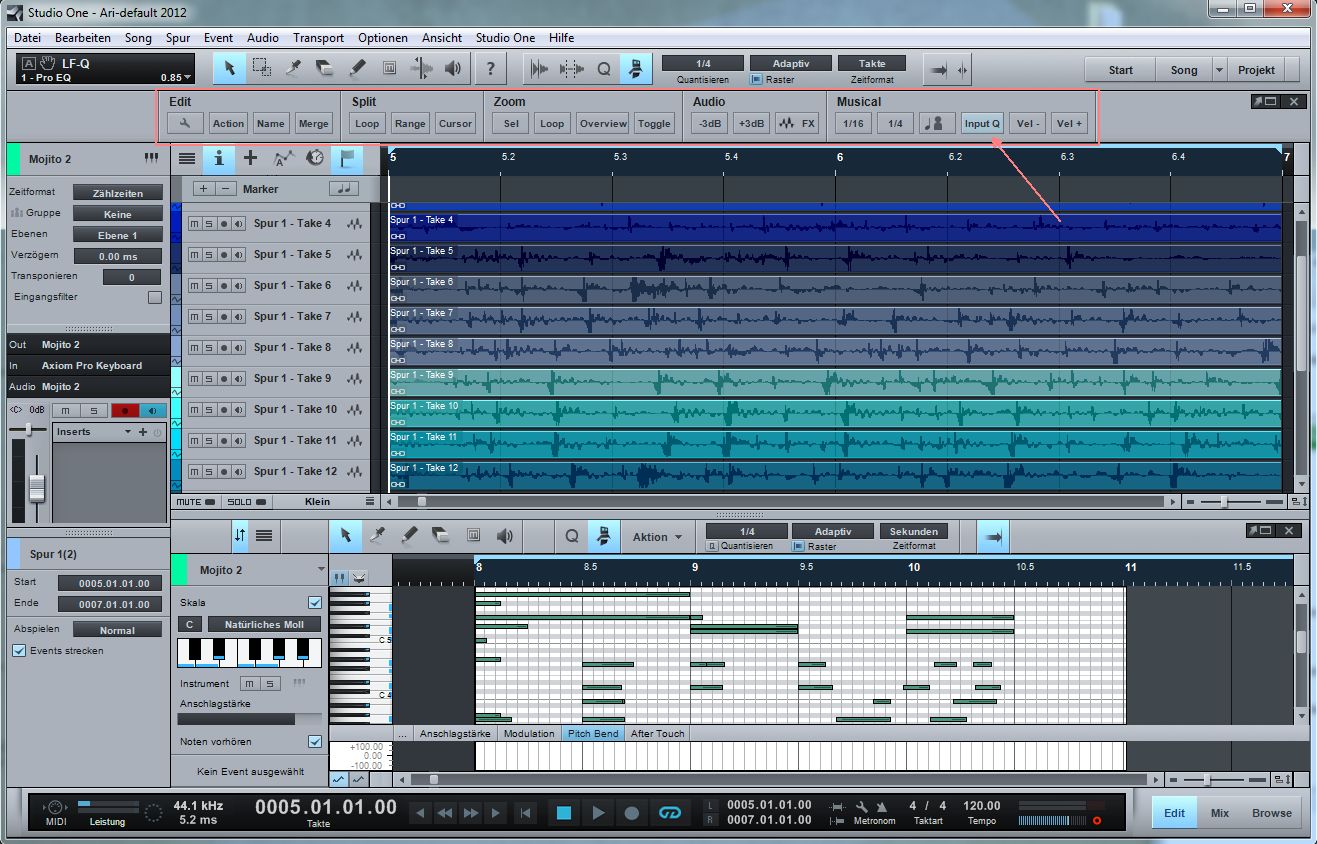Uncheck Events strecken checkbox

[19, 650]
